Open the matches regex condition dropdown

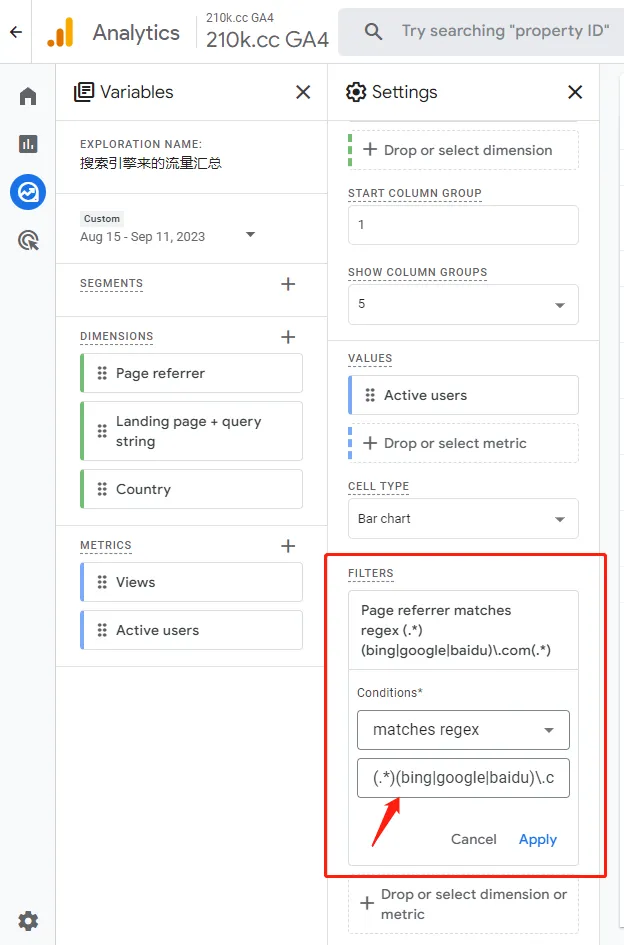point(463,730)
